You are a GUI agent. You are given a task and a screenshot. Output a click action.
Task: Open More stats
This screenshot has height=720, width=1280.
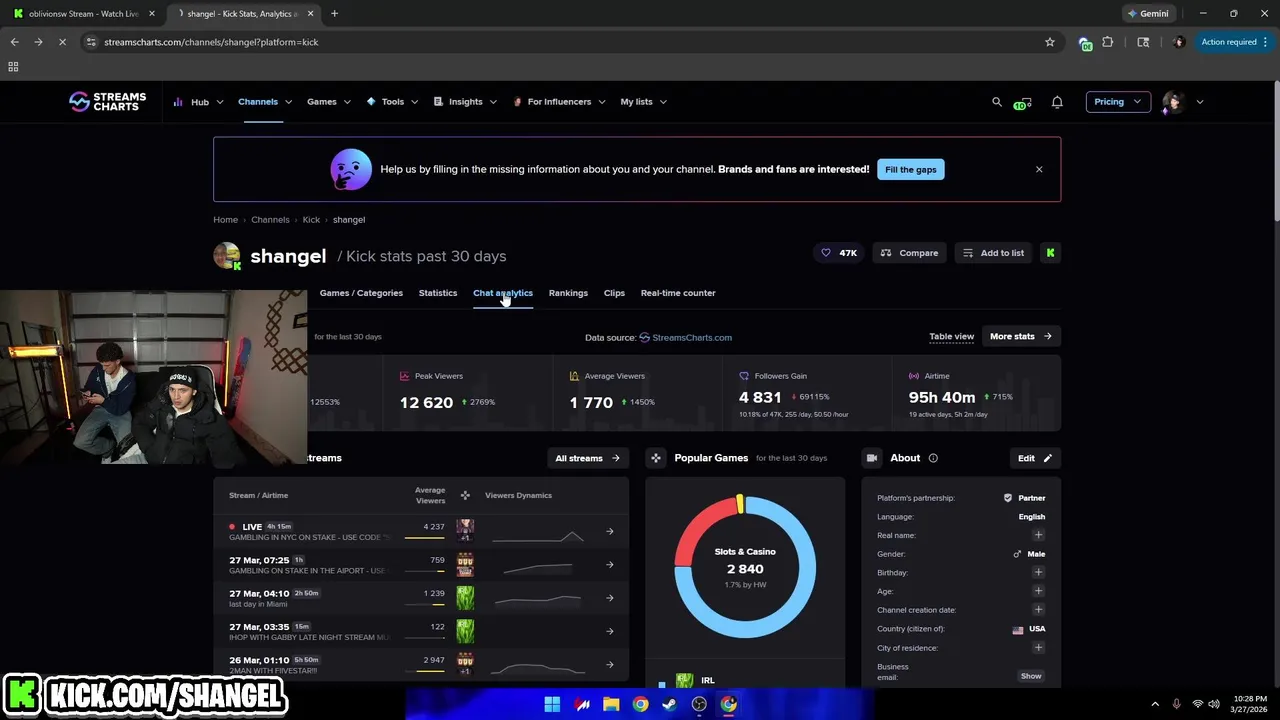(1021, 336)
